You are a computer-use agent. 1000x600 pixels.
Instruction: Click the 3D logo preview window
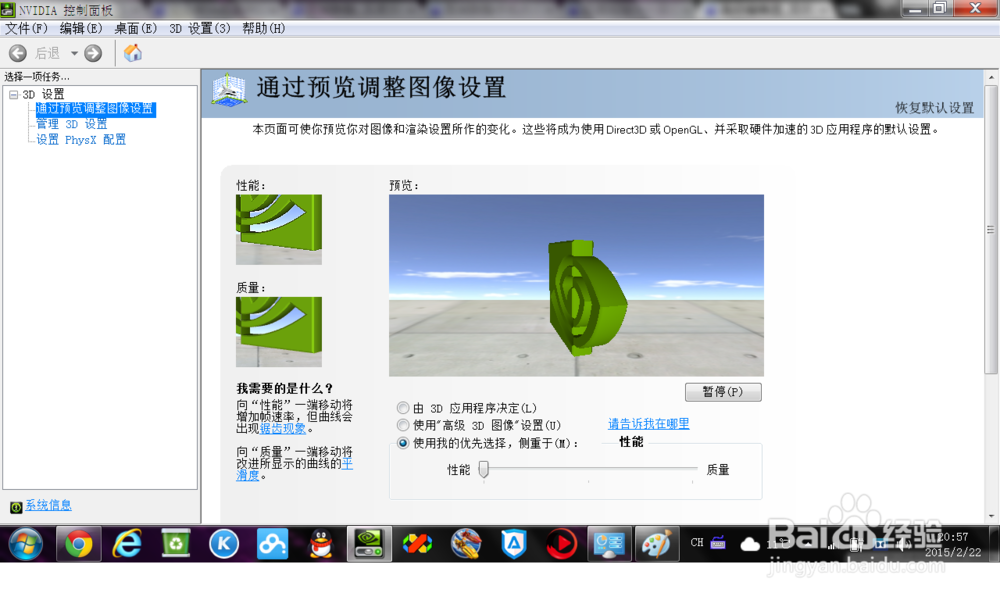tap(576, 286)
